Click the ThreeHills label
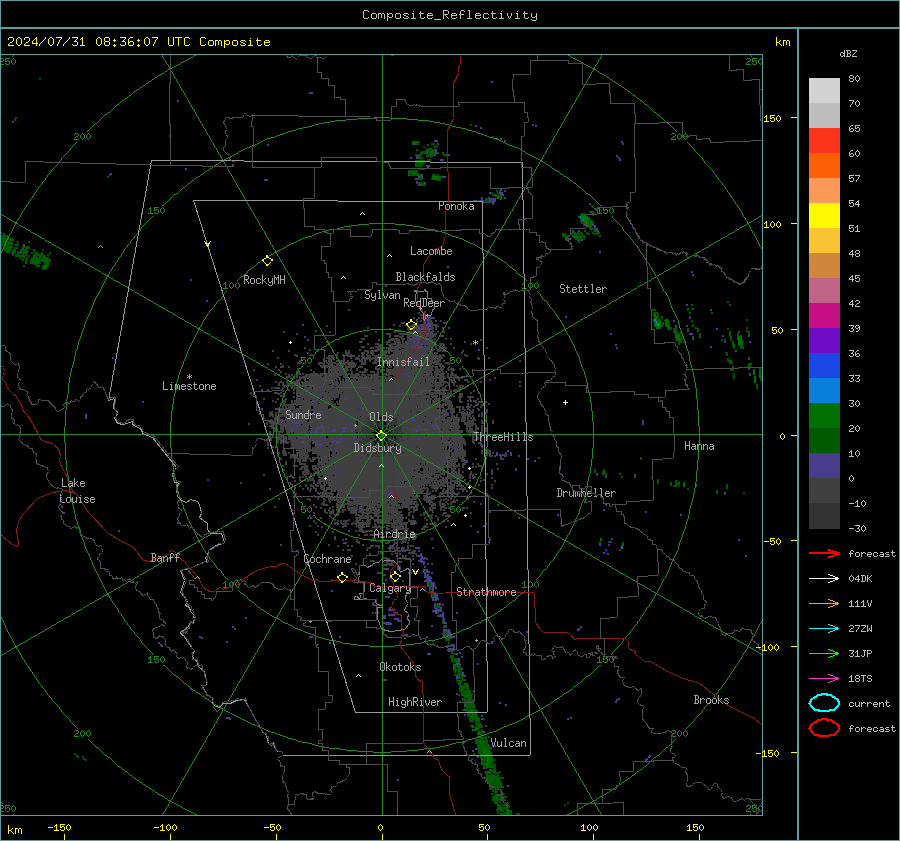Screen dimensions: 900x841 click(503, 437)
